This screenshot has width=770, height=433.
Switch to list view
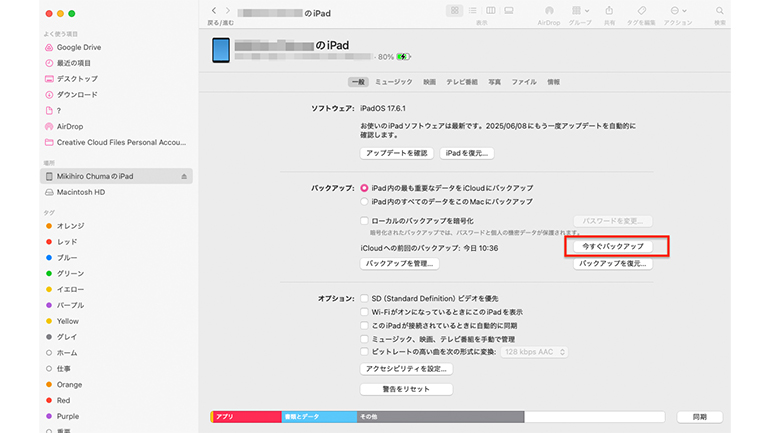[472, 10]
